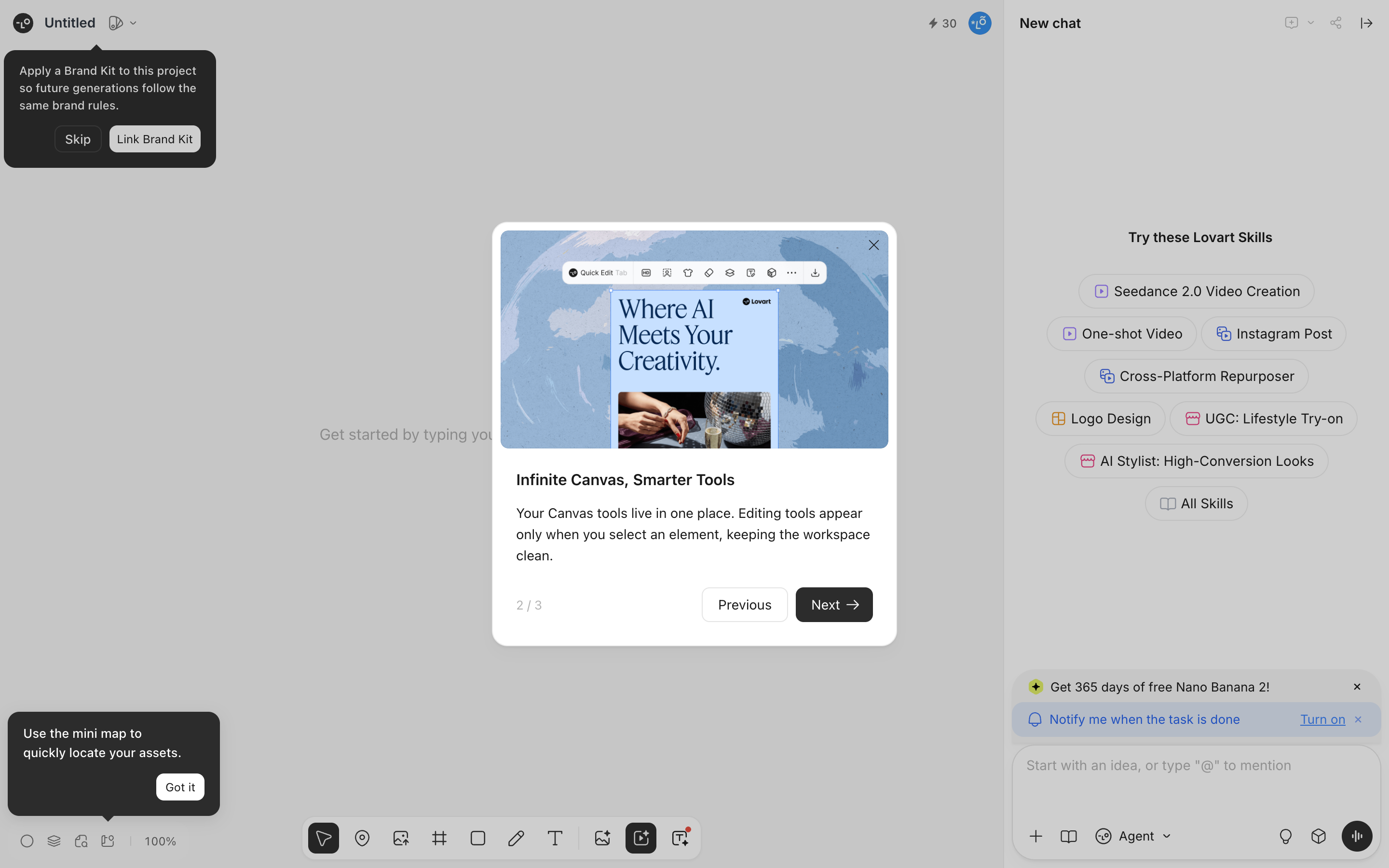Click the Lovart logo home icon
1389x868 pixels.
(23, 23)
